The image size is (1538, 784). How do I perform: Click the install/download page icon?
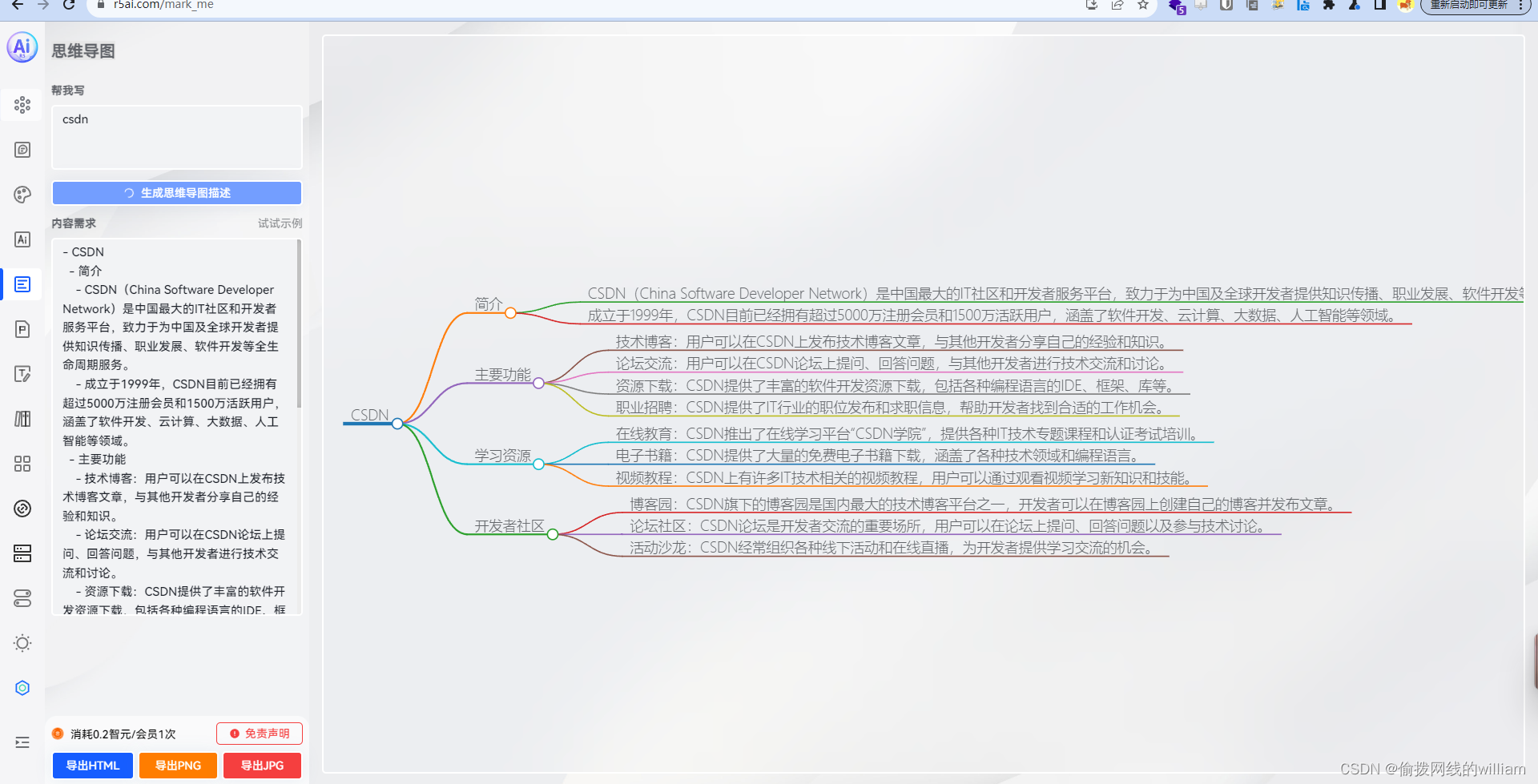(1092, 5)
